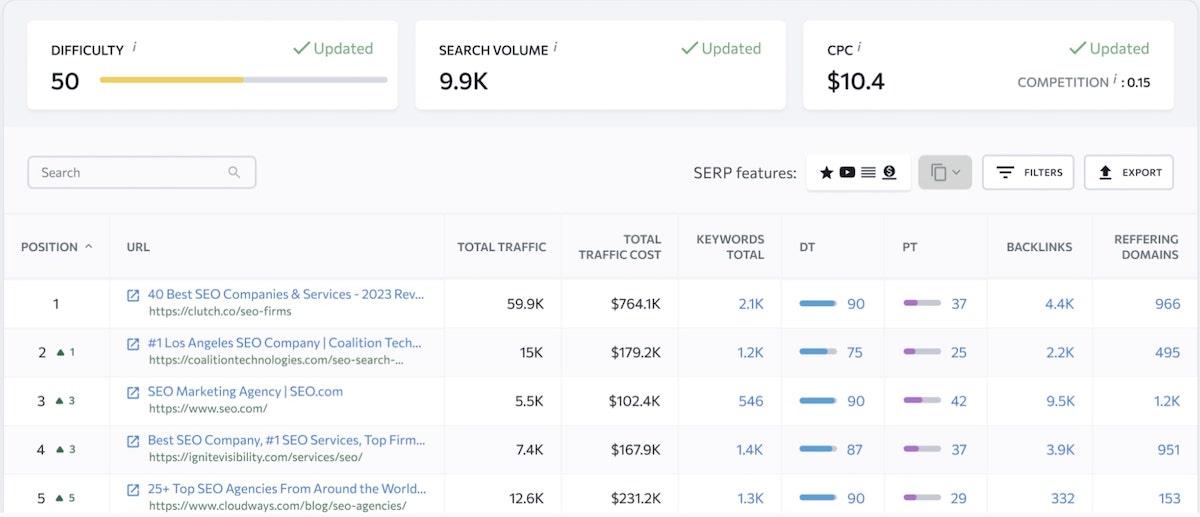Image resolution: width=1200 pixels, height=517 pixels.
Task: Open external link icon for SEO.com result
Action: coord(133,392)
